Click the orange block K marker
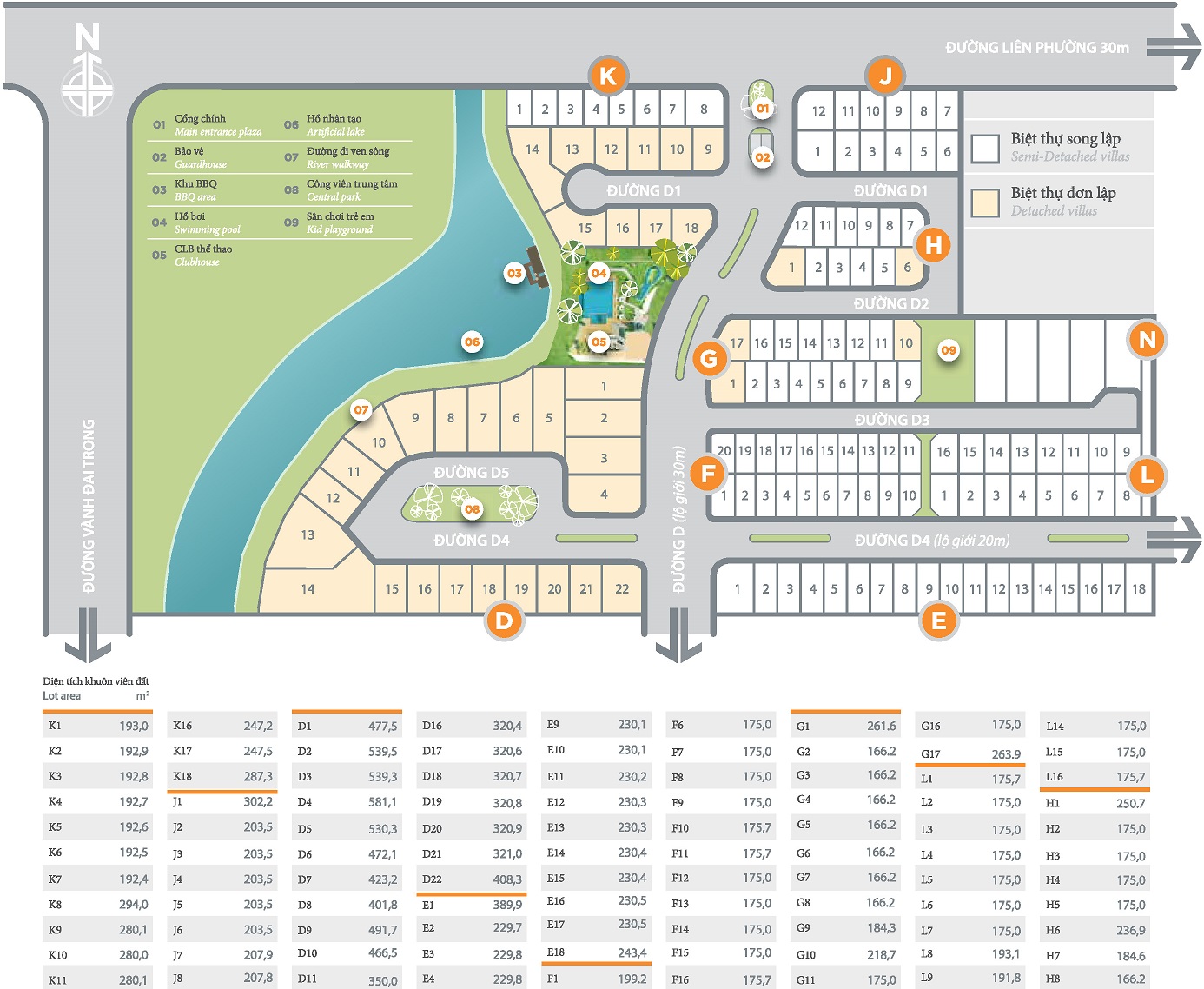1204x989 pixels. [x=607, y=76]
